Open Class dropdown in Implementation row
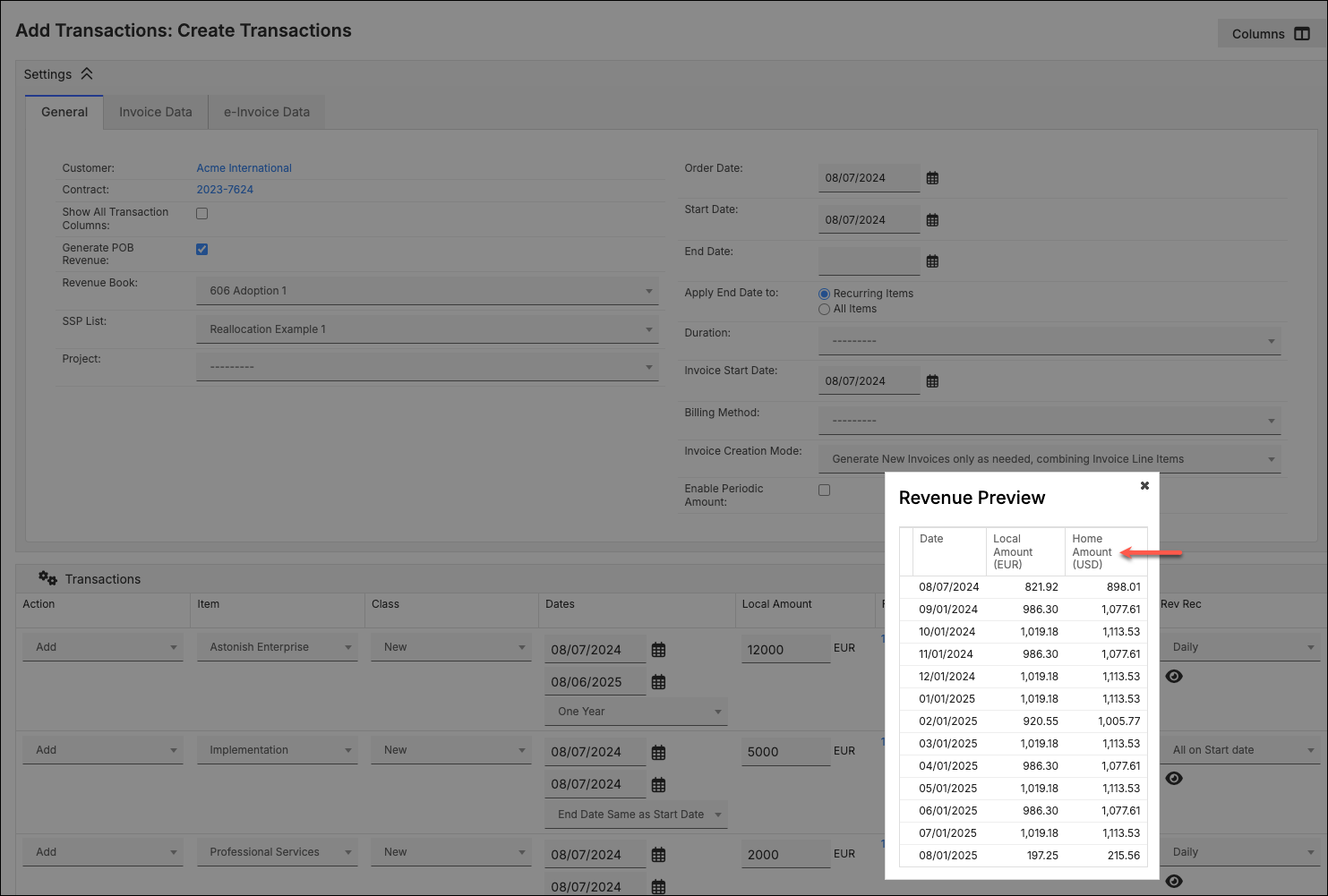 point(451,750)
